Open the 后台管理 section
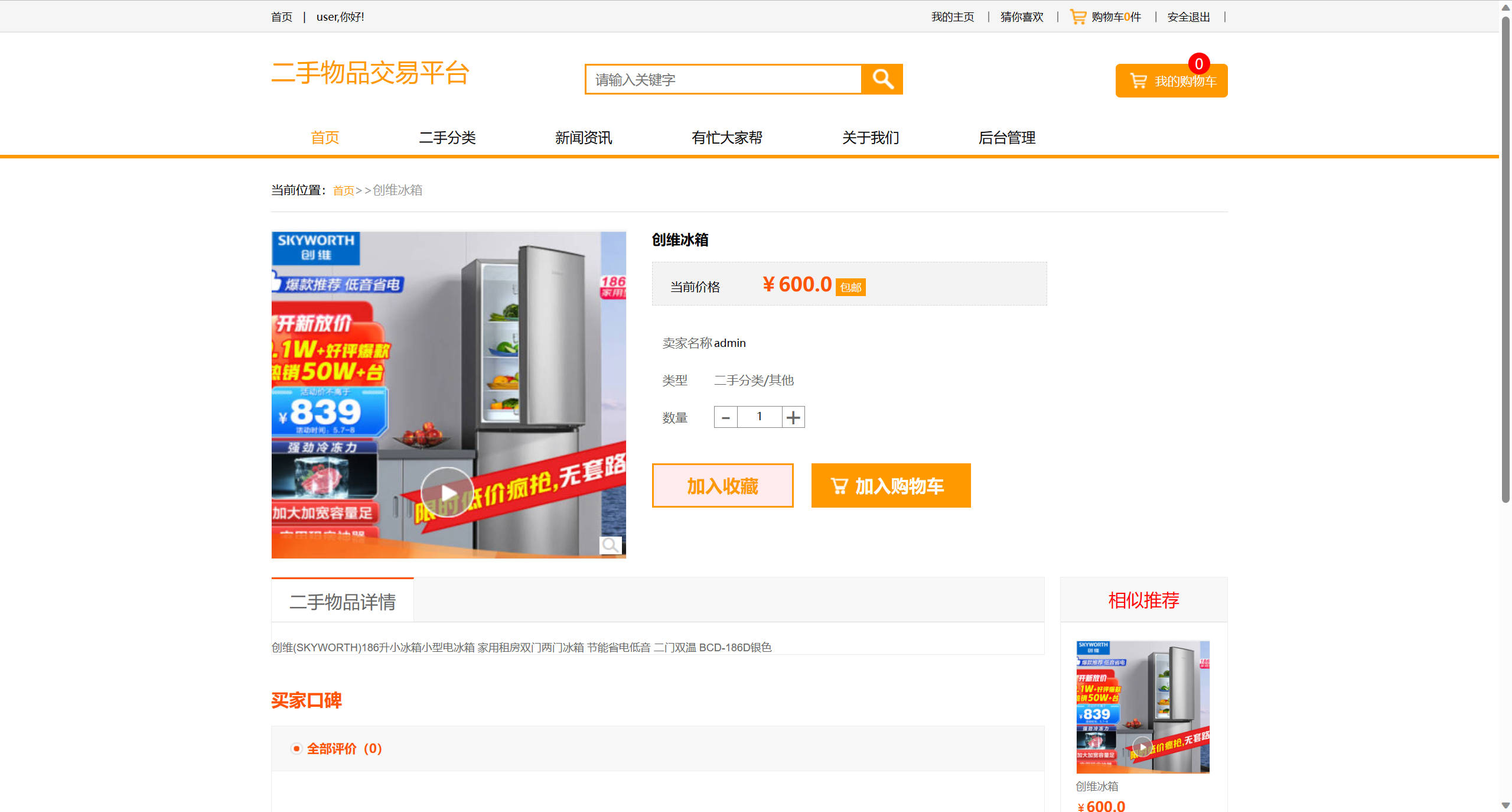The height and width of the screenshot is (812, 1512). click(1006, 138)
